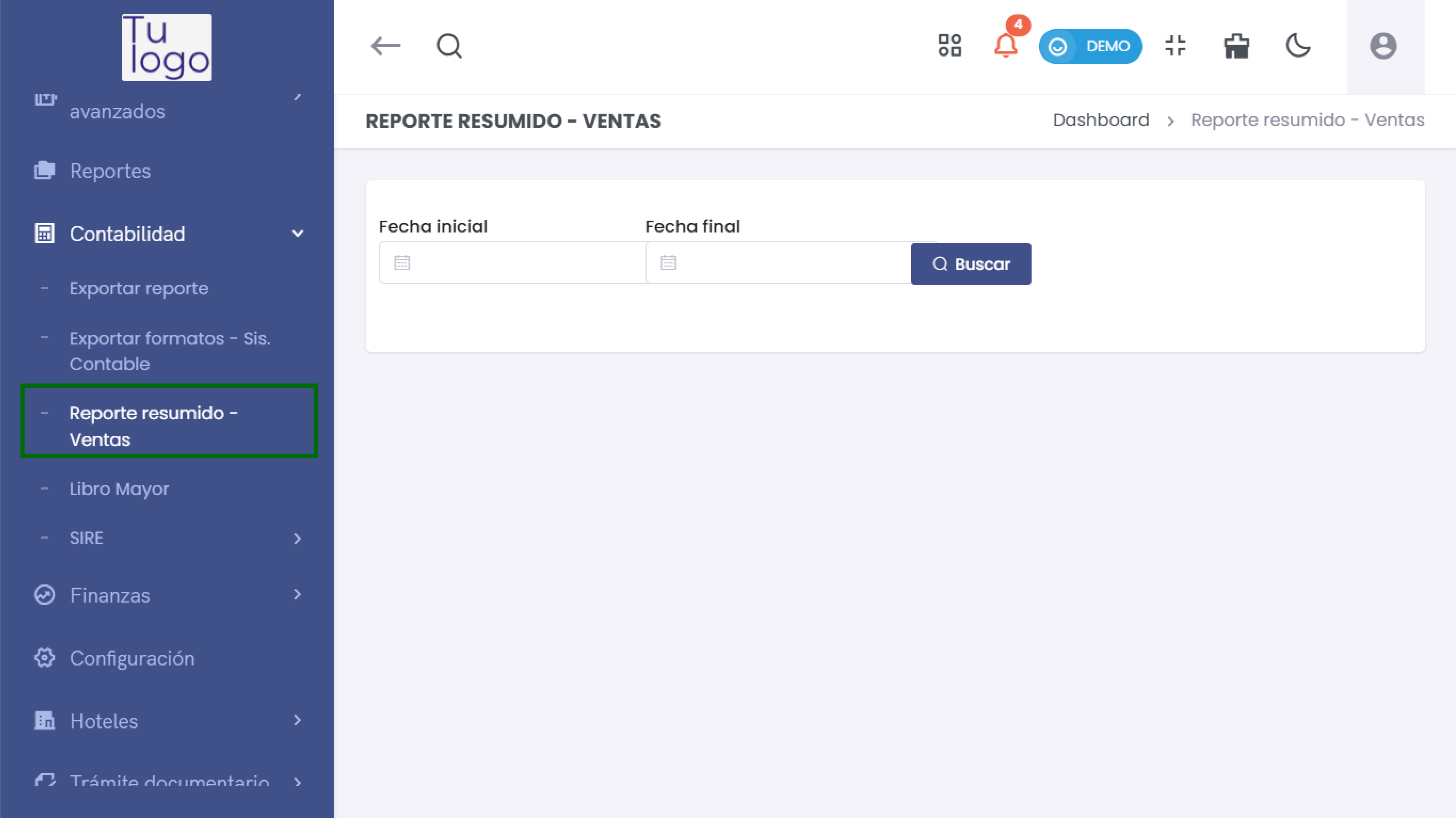Screen dimensions: 1456x818
Task: Expand the Finanzas menu
Action: pyautogui.click(x=297, y=594)
